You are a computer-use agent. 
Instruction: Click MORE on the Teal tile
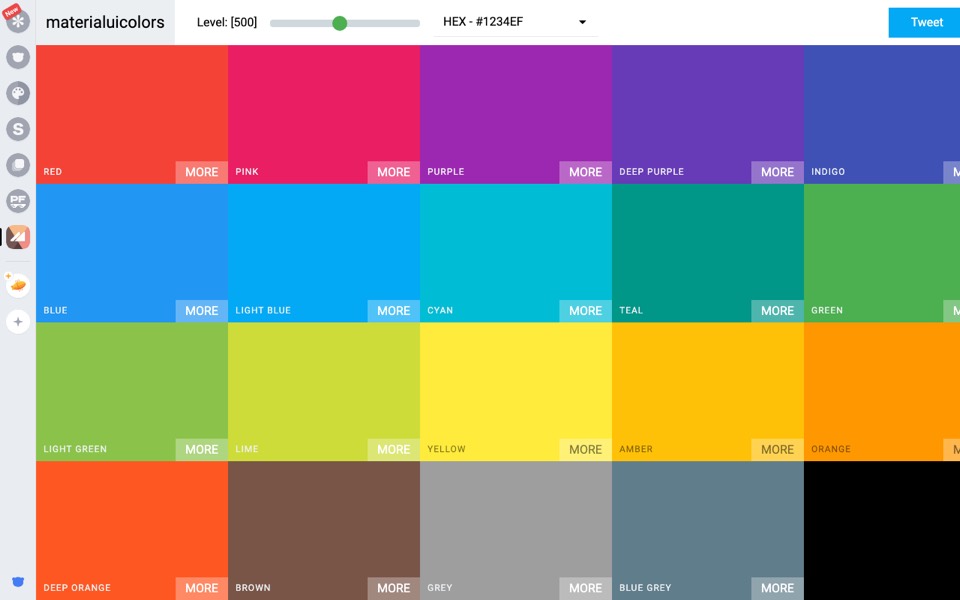778,311
